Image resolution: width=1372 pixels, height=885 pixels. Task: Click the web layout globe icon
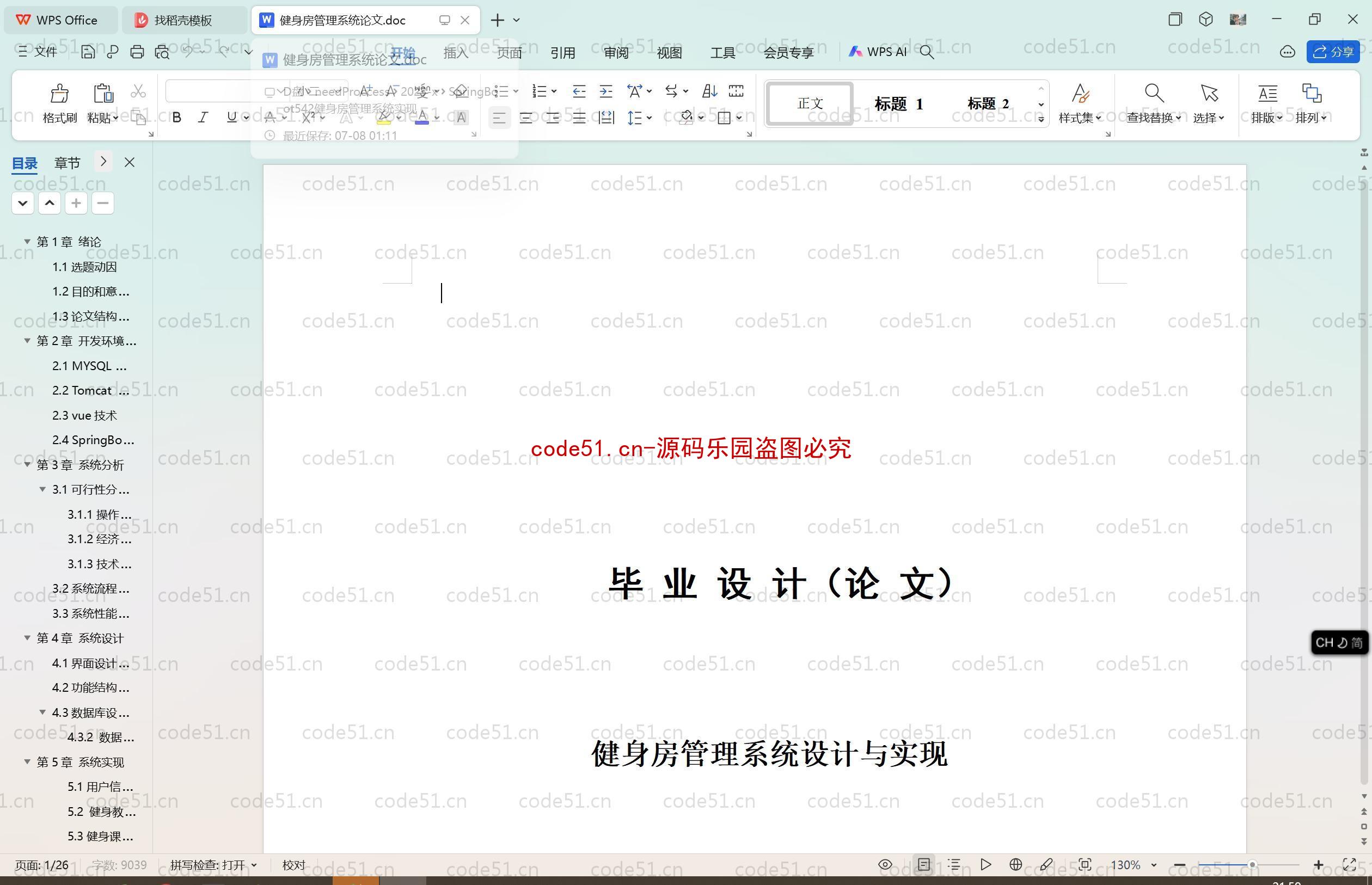click(x=1015, y=865)
